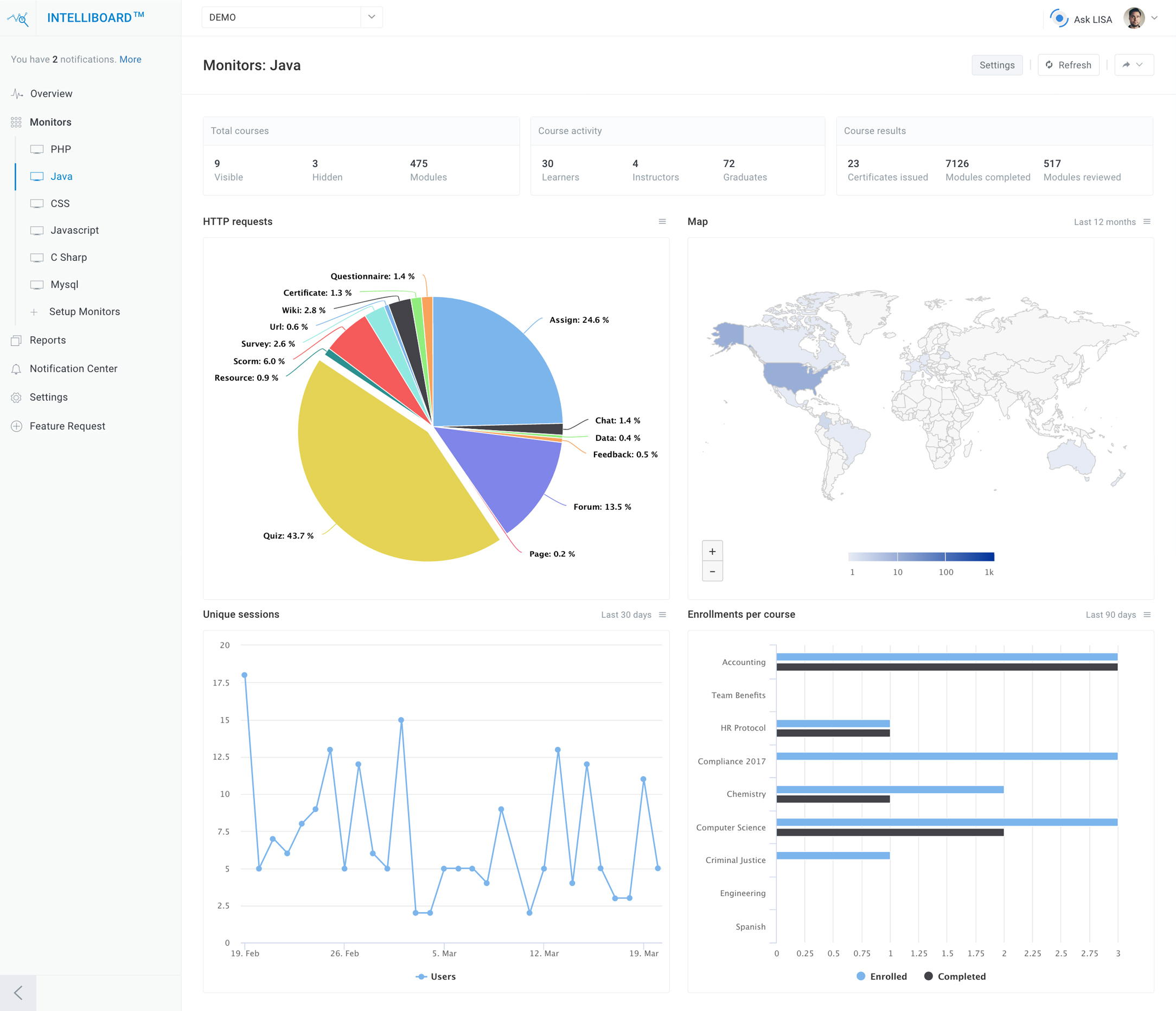Collapse the sidebar with the arrow
Screen dimensions: 1176x1011
(18, 993)
